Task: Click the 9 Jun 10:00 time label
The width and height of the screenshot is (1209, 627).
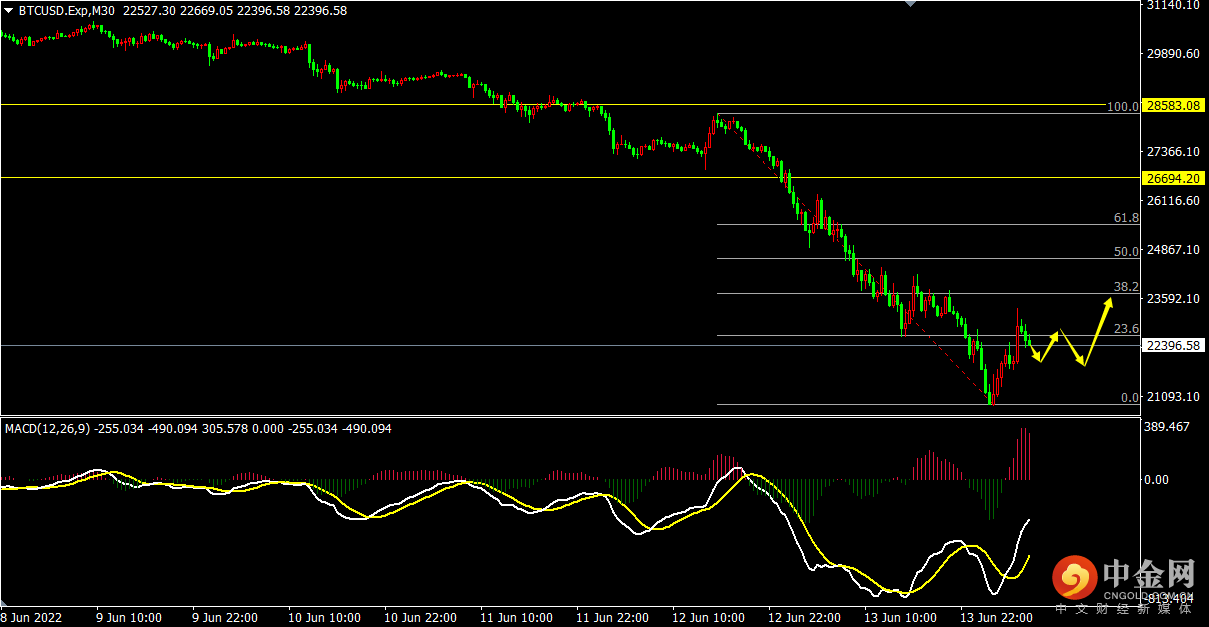Action: pos(129,618)
